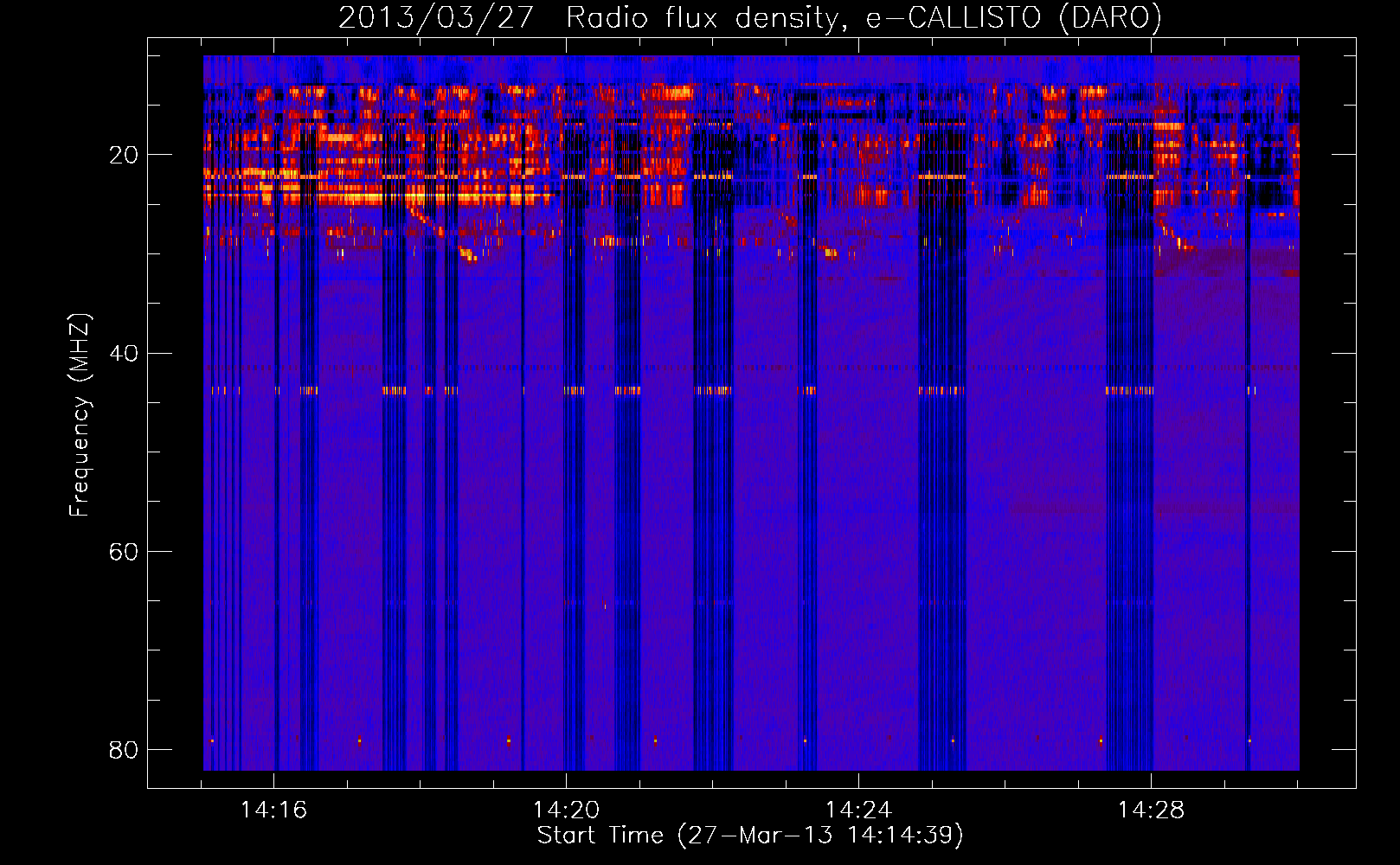Click the 20 frequency tick label
This screenshot has height=865, width=1400.
click(124, 155)
